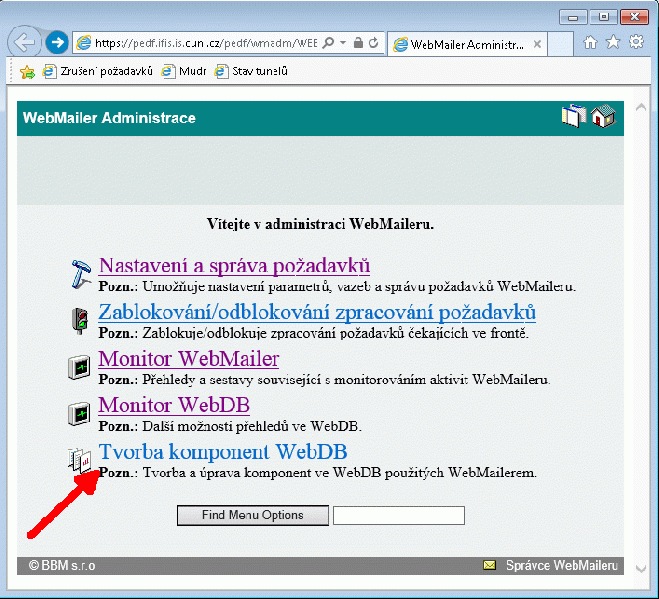Viewport: 659px width, 599px height.
Task: Click the hammer icon beside Nastavení
Action: pos(81,274)
